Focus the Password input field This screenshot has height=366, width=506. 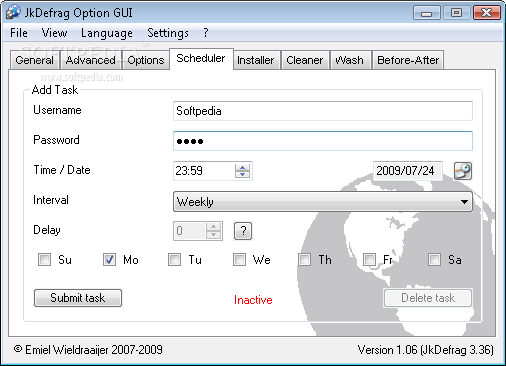(323, 141)
